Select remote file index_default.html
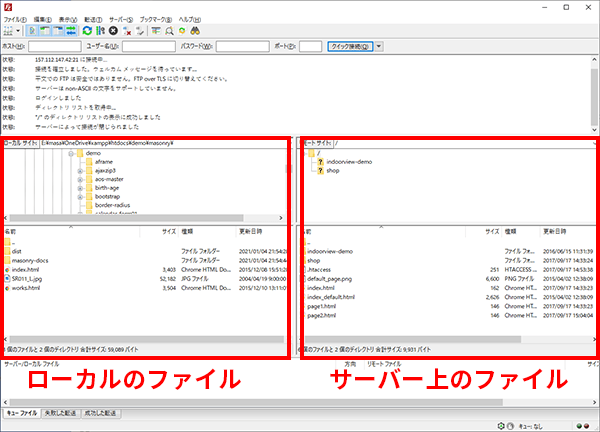600x432 pixels. (x=331, y=297)
